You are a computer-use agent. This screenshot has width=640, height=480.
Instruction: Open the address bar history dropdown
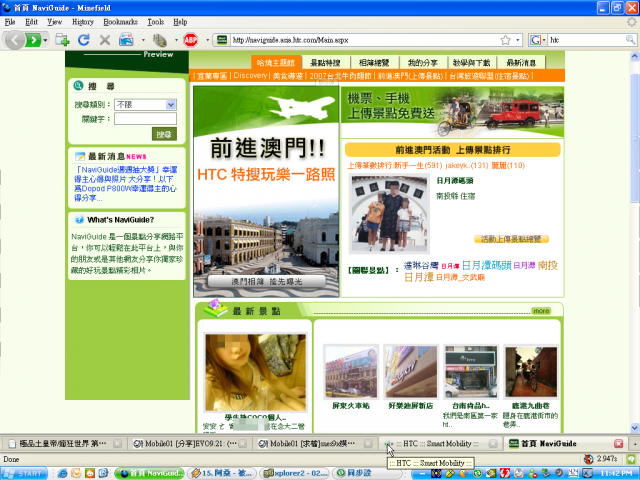[x=518, y=40]
